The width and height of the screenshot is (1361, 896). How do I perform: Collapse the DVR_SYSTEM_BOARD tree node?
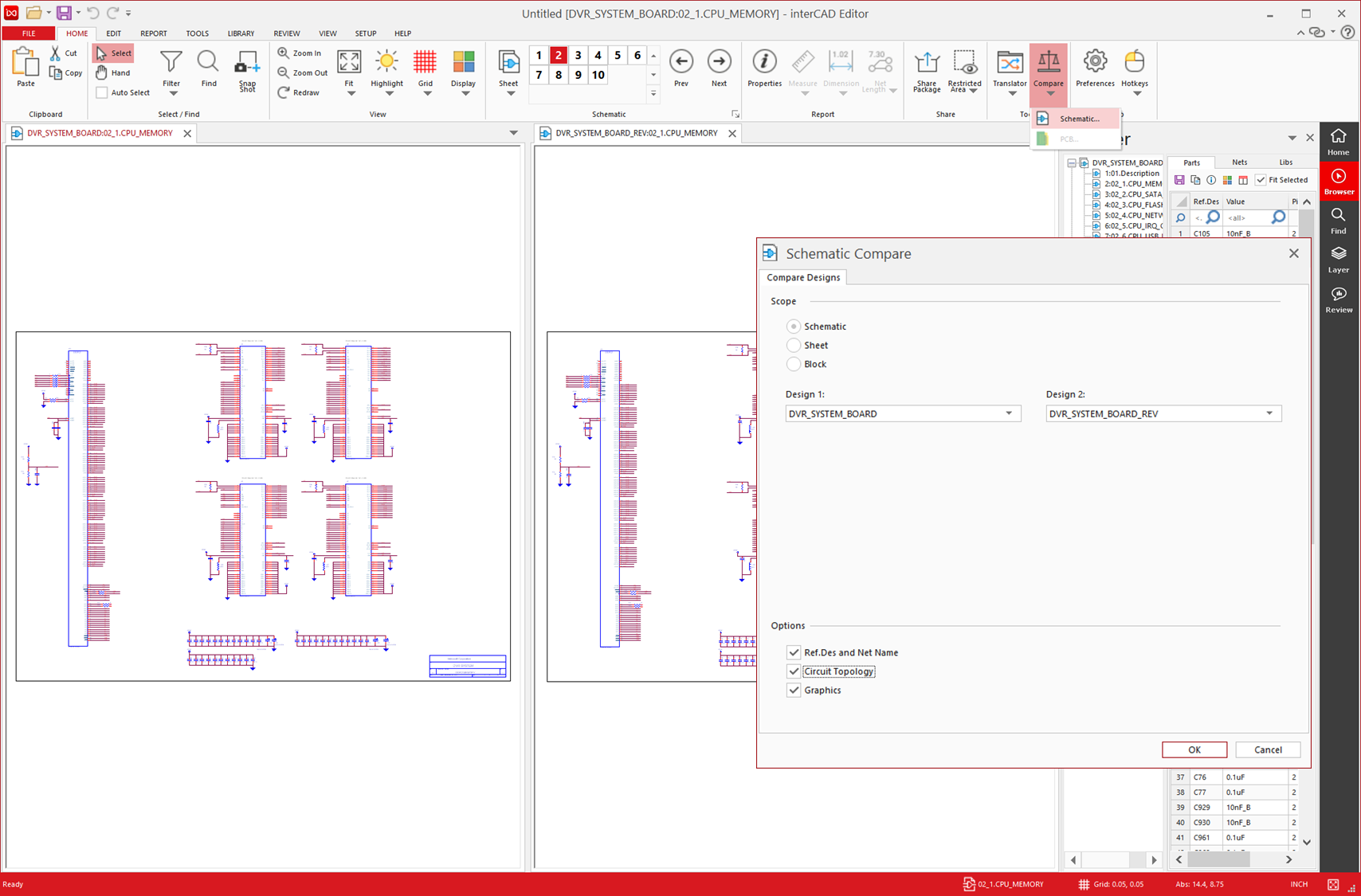pyautogui.click(x=1072, y=163)
